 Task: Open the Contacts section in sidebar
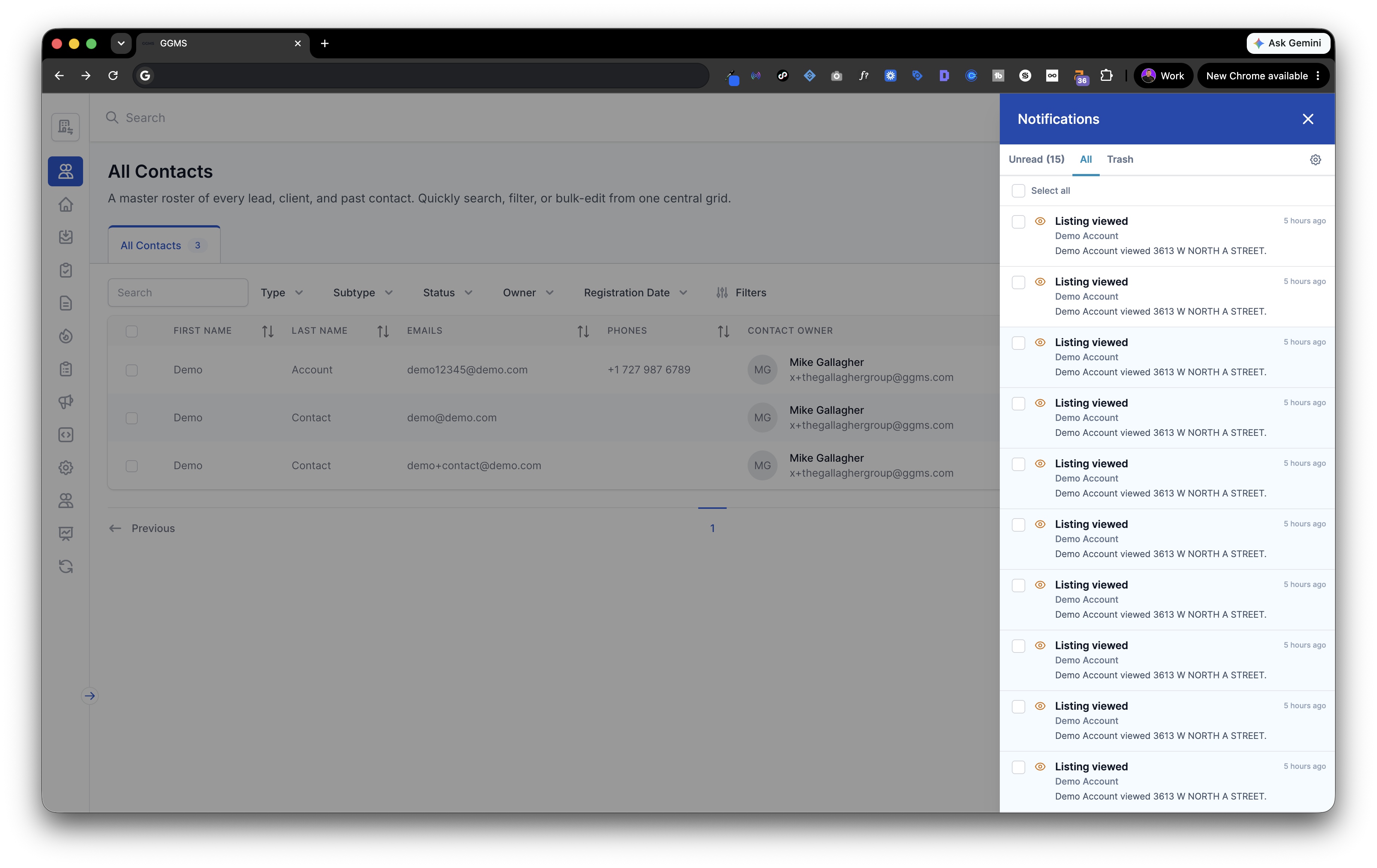pyautogui.click(x=66, y=171)
